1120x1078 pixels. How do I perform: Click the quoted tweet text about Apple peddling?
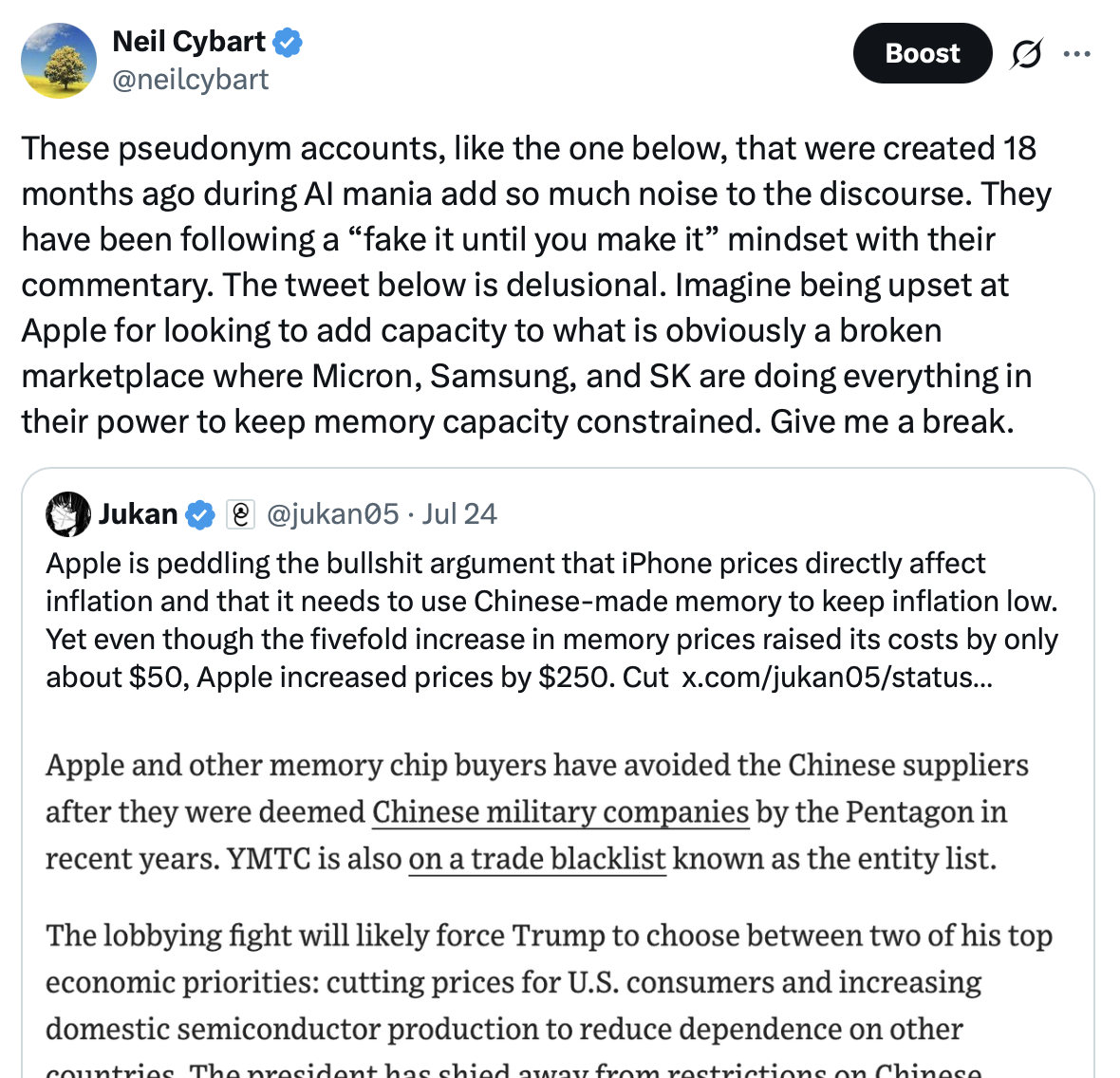(551, 621)
